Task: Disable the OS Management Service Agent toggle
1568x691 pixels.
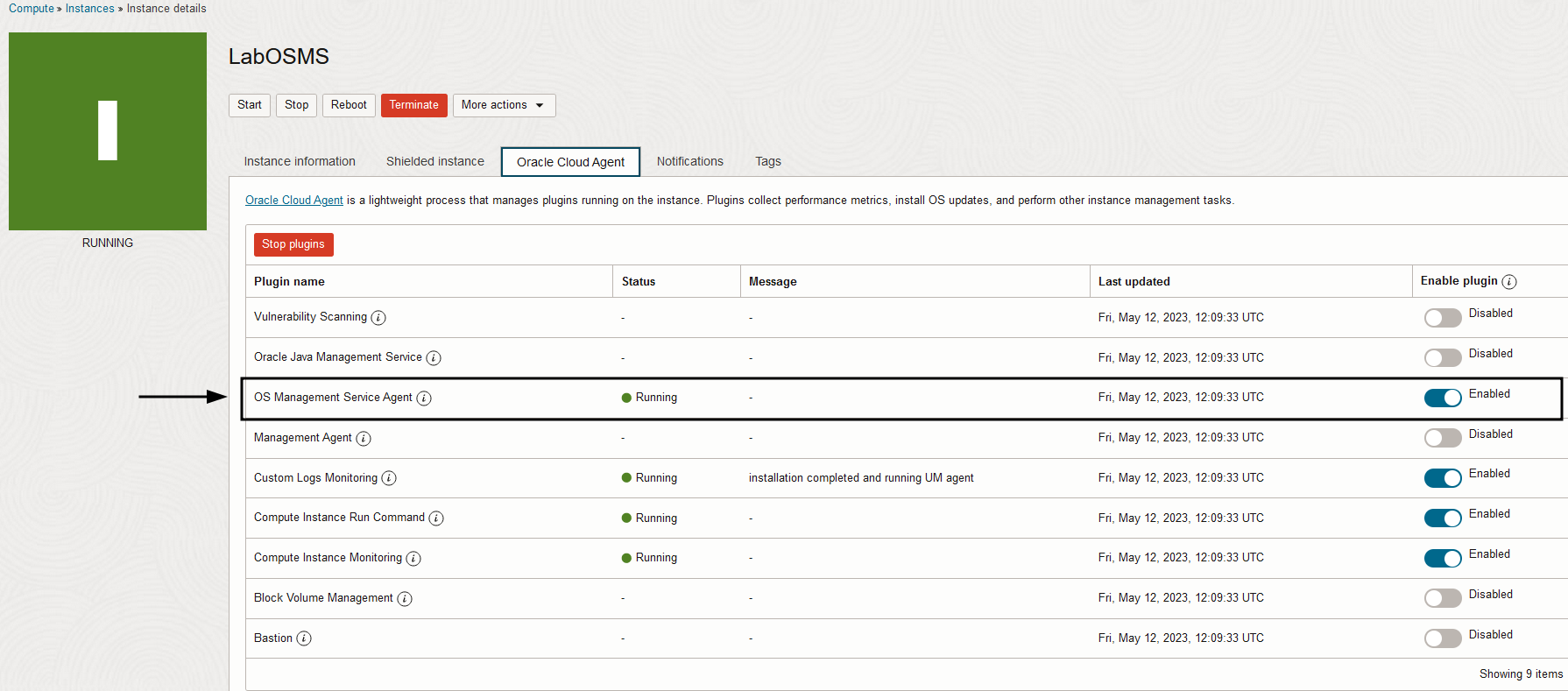Action: tap(1442, 398)
